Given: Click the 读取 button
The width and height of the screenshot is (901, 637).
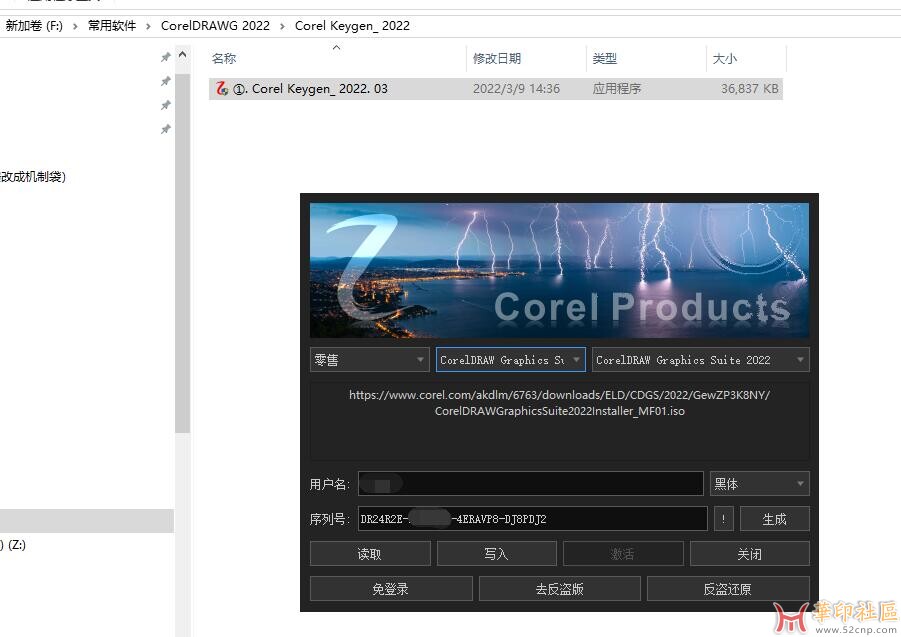Looking at the screenshot, I should [x=370, y=554].
